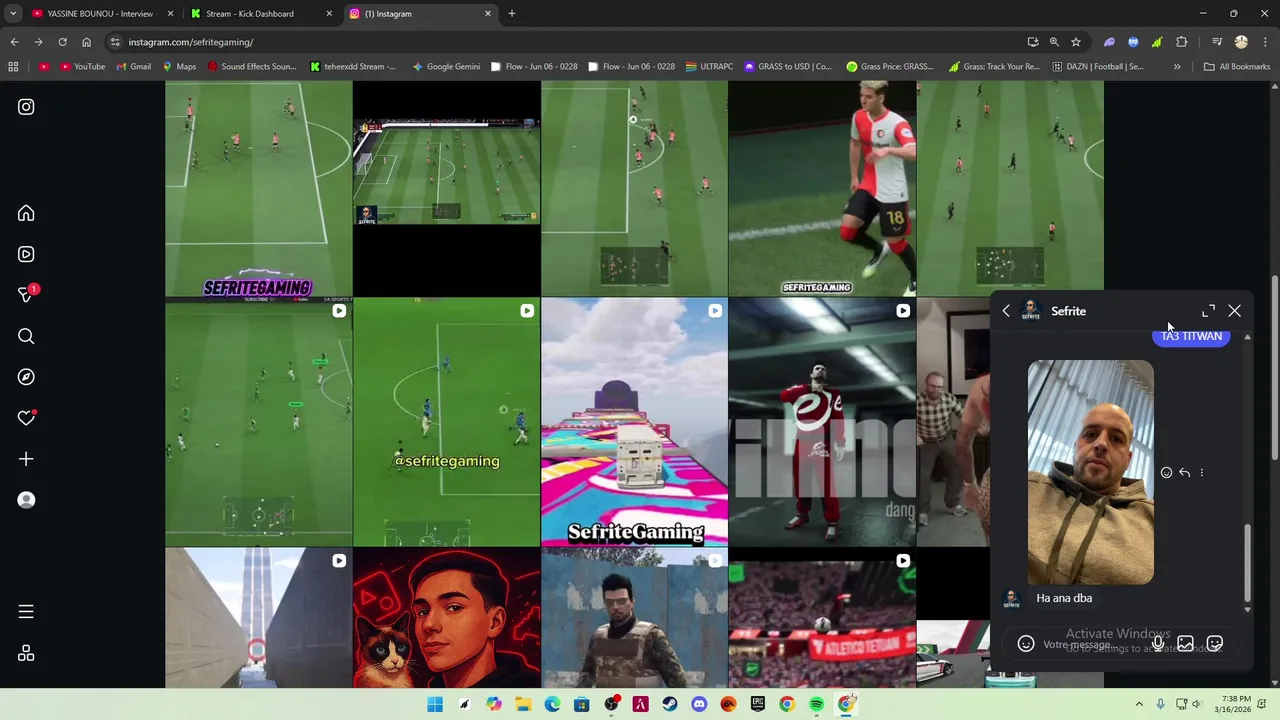Open Explore compass icon in sidebar

[26, 377]
